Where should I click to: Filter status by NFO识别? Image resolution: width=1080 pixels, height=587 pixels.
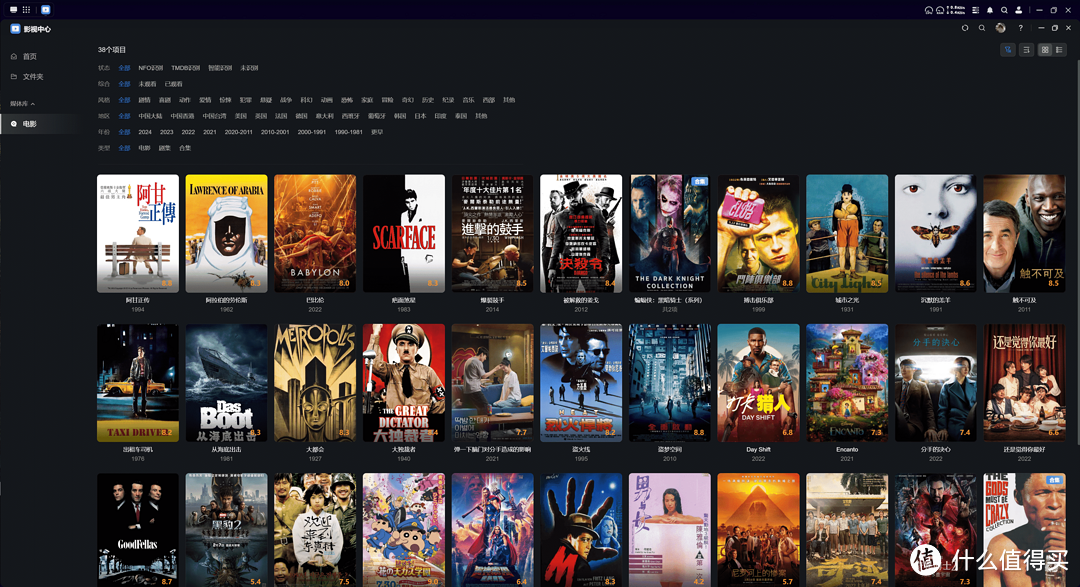tap(150, 68)
